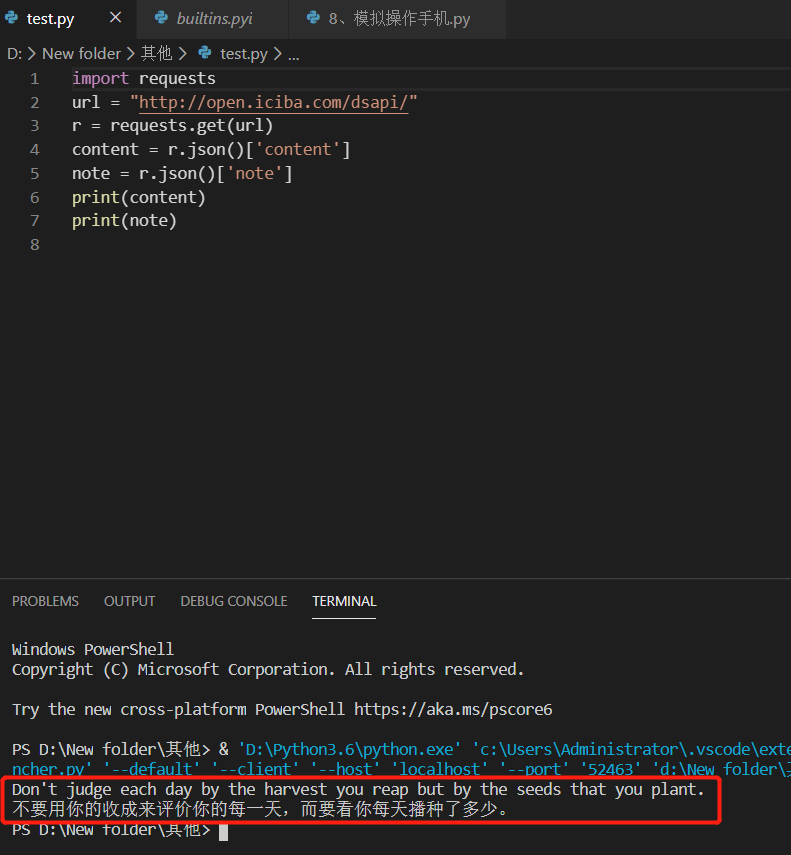Image resolution: width=791 pixels, height=855 pixels.
Task: Open the OUTPUT panel tab
Action: (x=129, y=601)
